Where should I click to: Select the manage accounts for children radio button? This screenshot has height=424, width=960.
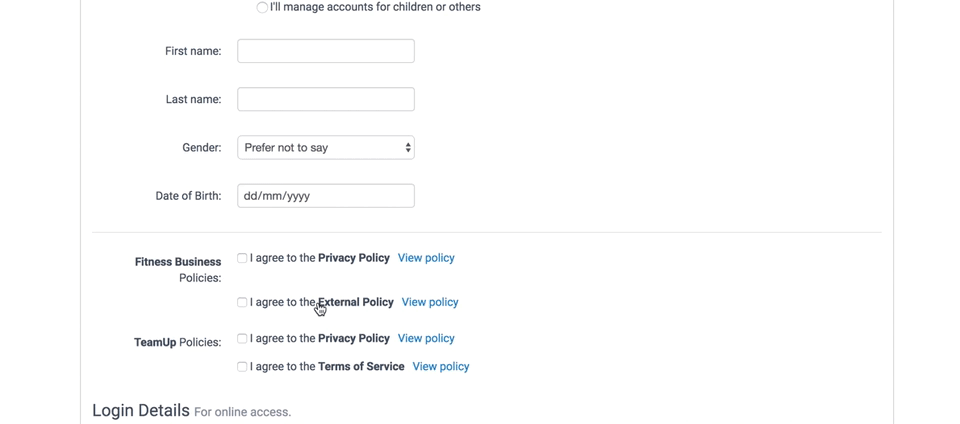point(262,7)
